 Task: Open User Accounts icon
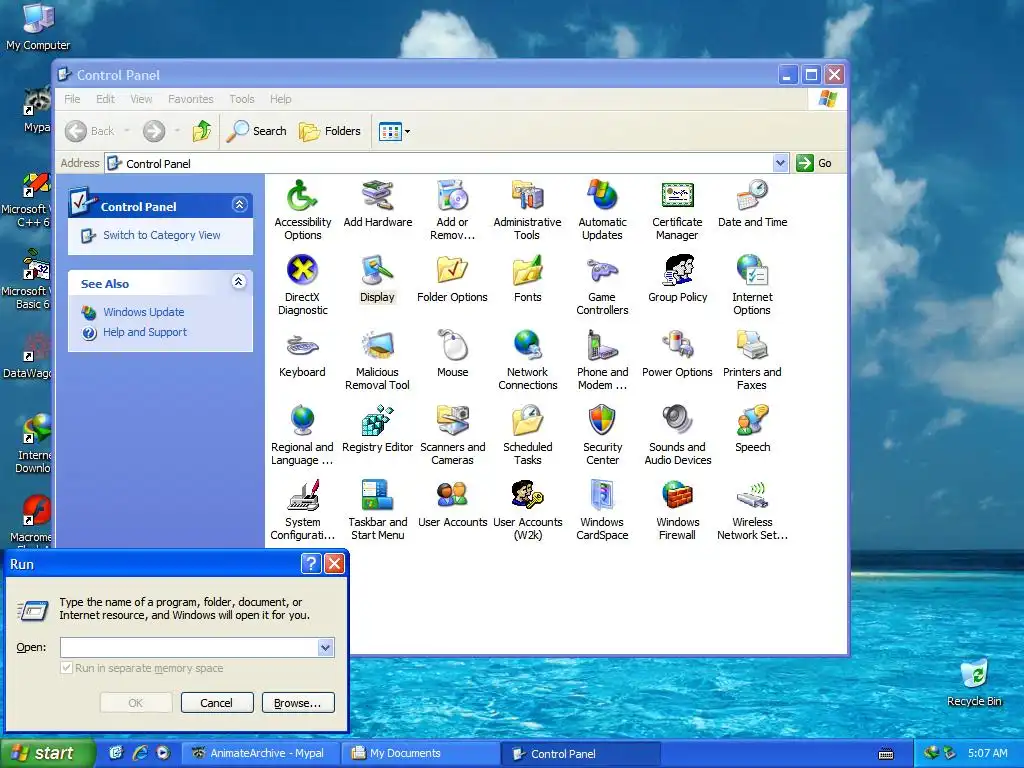453,495
